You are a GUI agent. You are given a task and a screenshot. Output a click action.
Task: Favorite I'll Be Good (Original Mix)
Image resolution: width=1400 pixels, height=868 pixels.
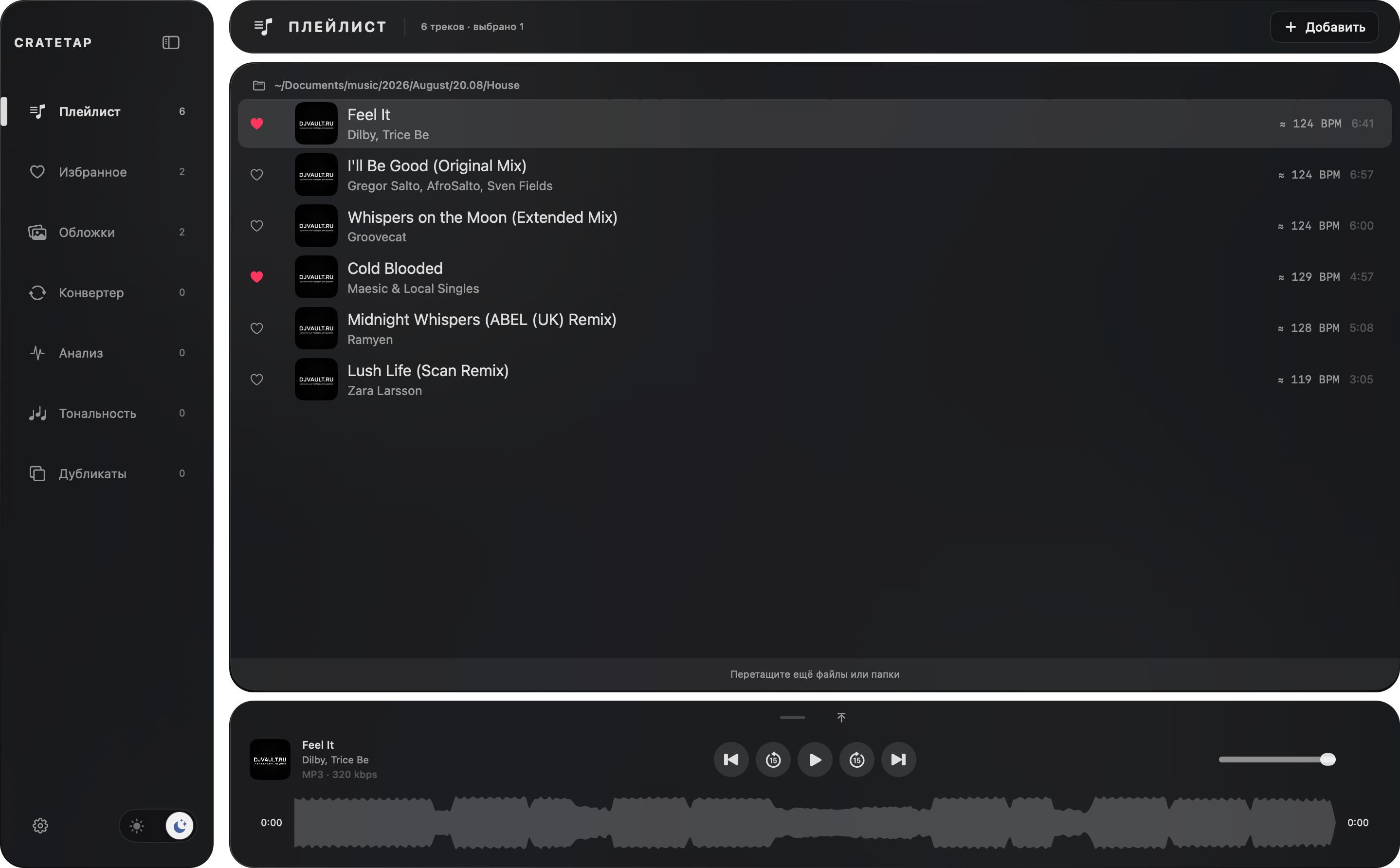[x=256, y=175]
